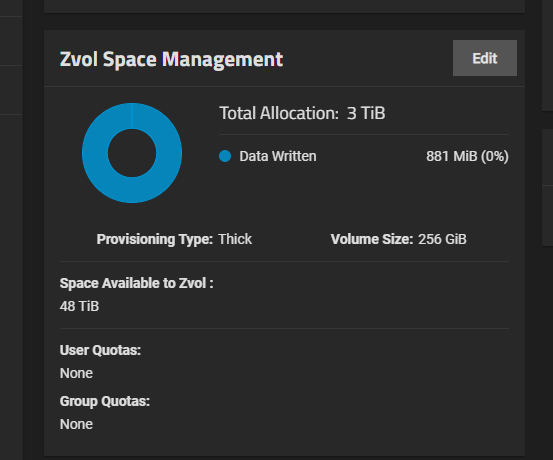
Task: Click the thin slice line atop the donut
Action: 132,116
